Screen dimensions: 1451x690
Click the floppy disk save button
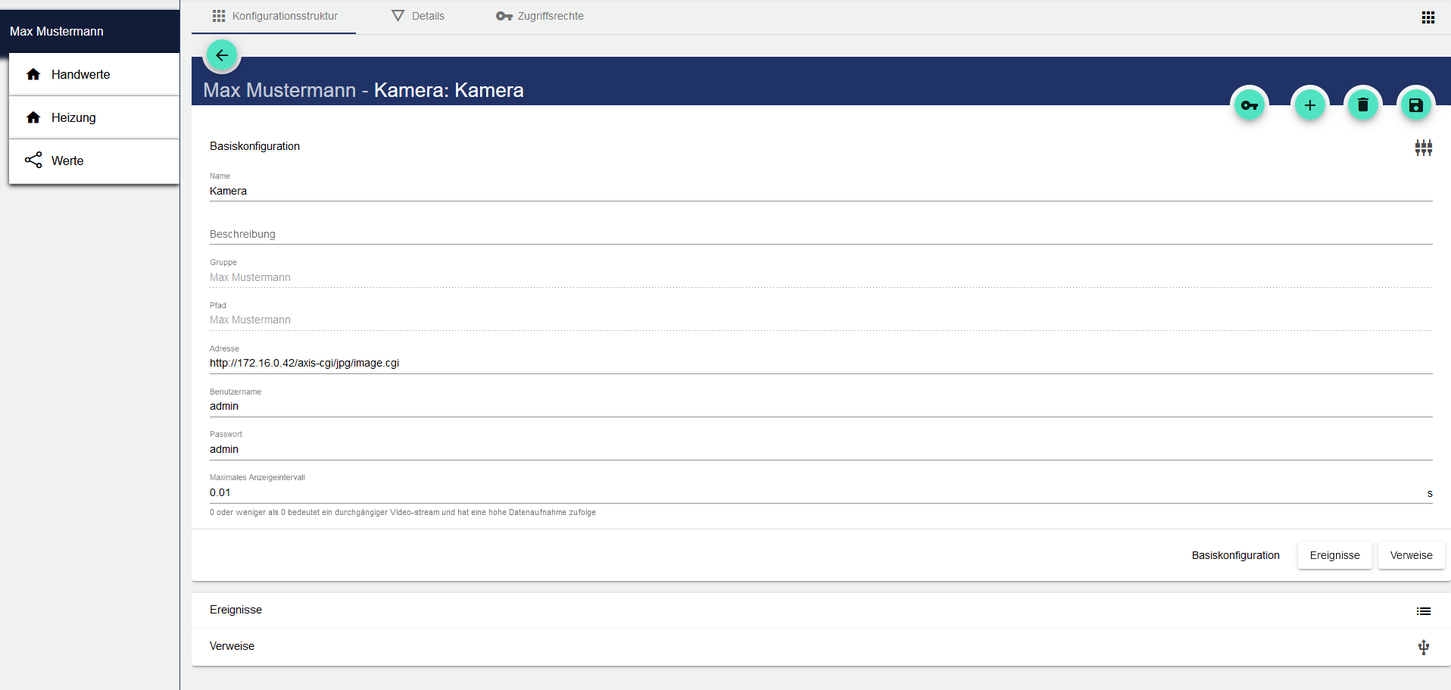coord(1415,105)
